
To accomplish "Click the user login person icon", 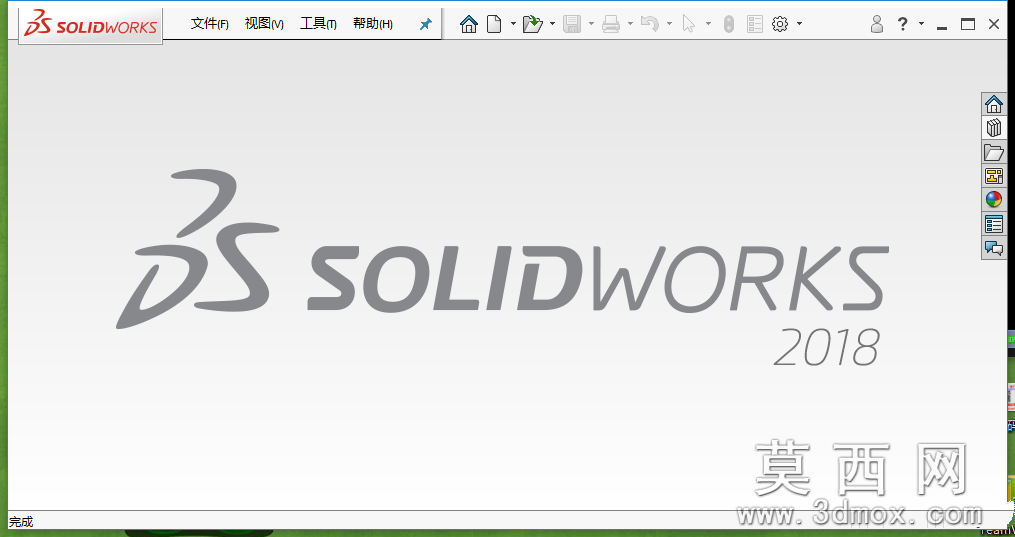I will pyautogui.click(x=876, y=25).
